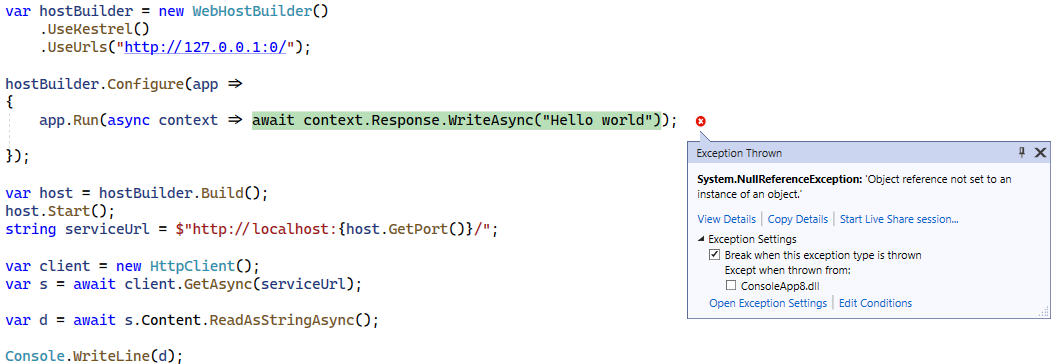Click ReadAsStringAsync method call
This screenshot has width=1057, height=364.
tap(282, 320)
